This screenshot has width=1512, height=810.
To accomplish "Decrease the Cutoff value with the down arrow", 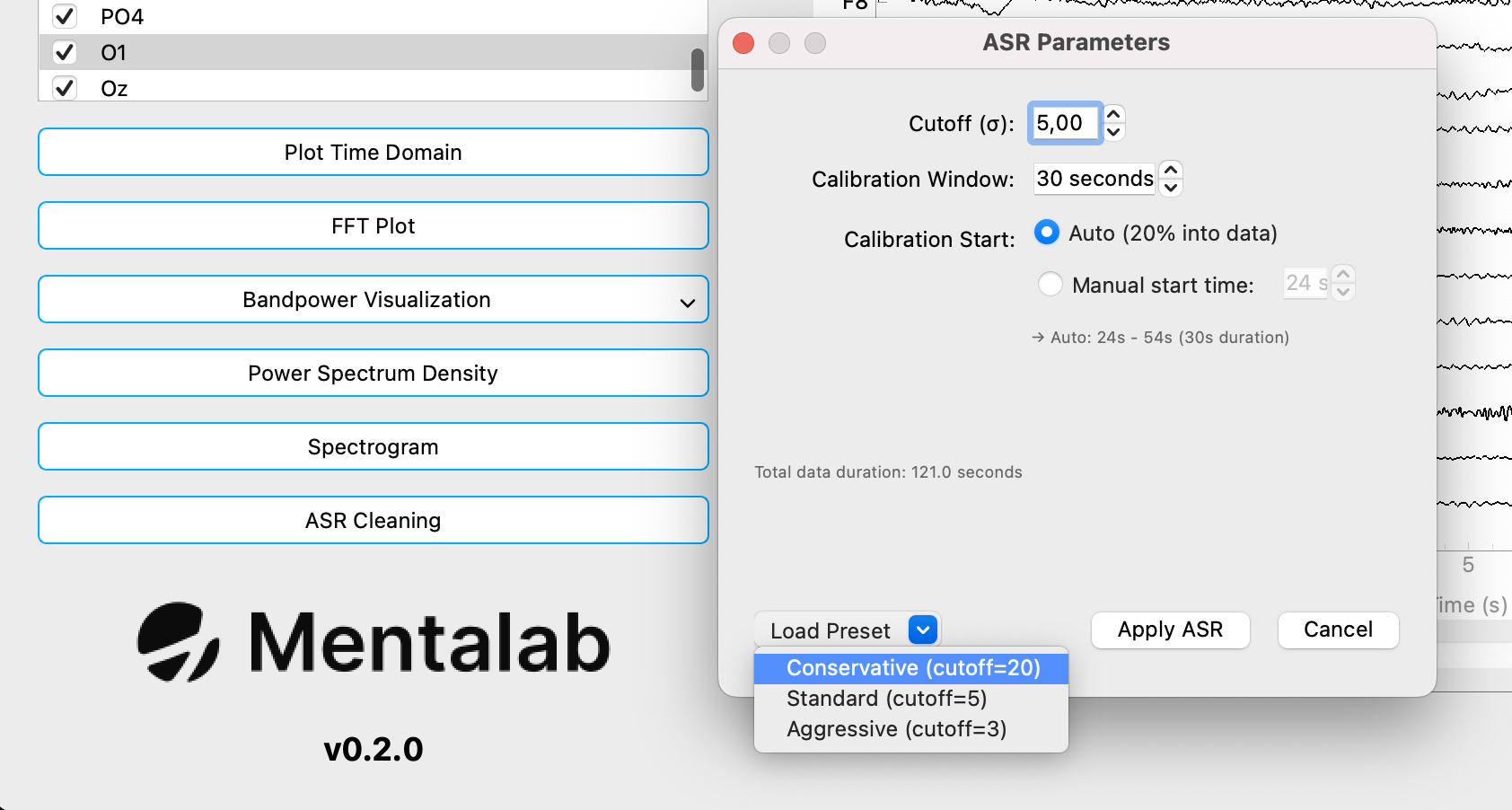I will click(1113, 132).
